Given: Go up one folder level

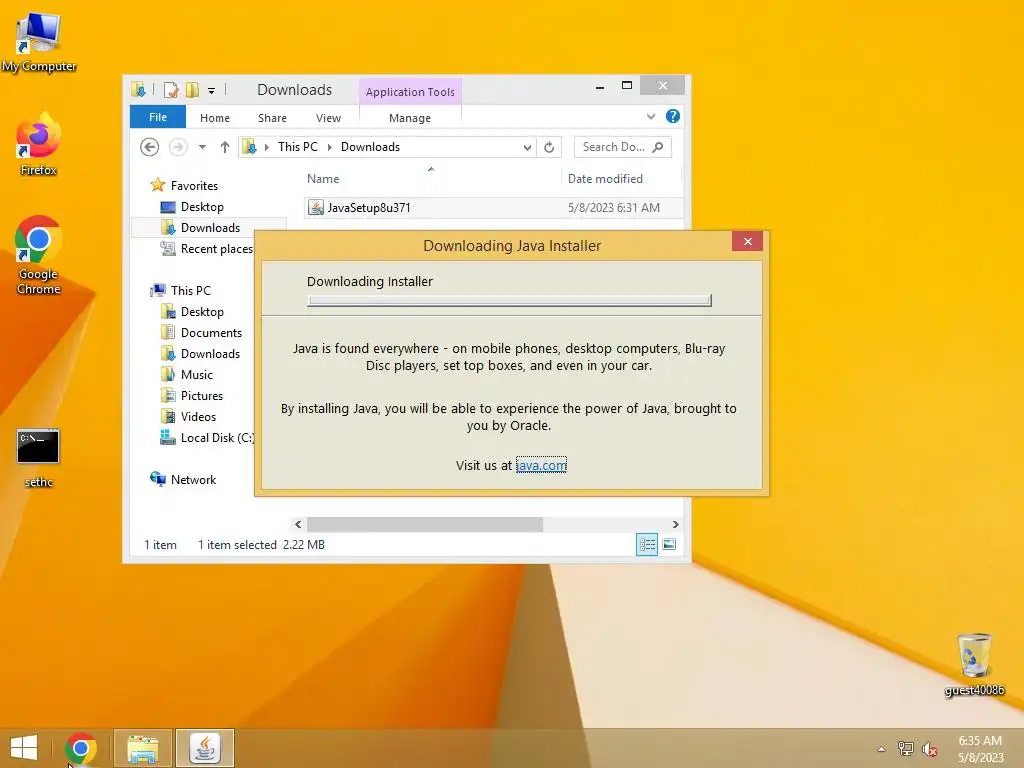Looking at the screenshot, I should click(x=225, y=147).
